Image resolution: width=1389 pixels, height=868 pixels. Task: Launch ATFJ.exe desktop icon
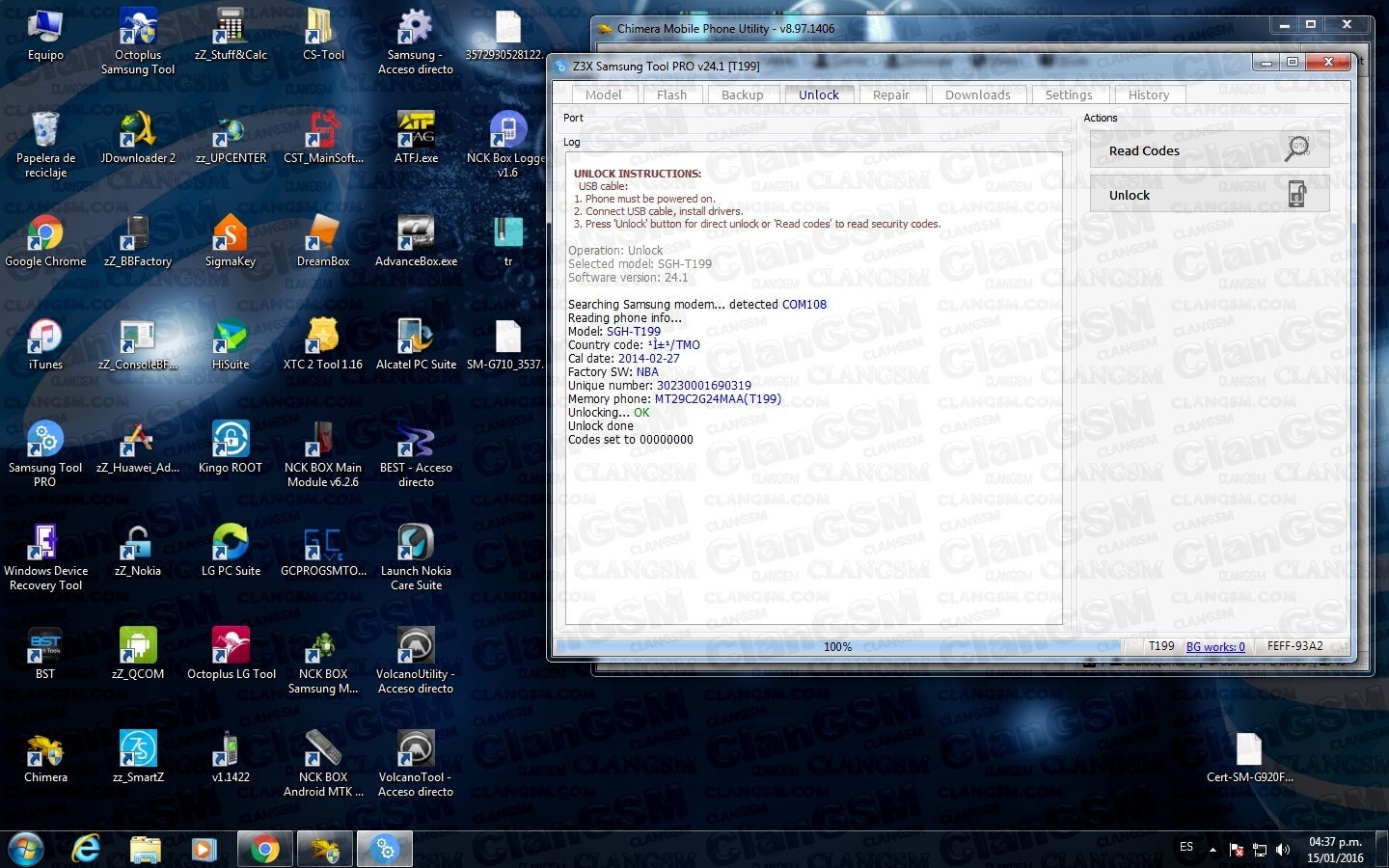(x=416, y=138)
